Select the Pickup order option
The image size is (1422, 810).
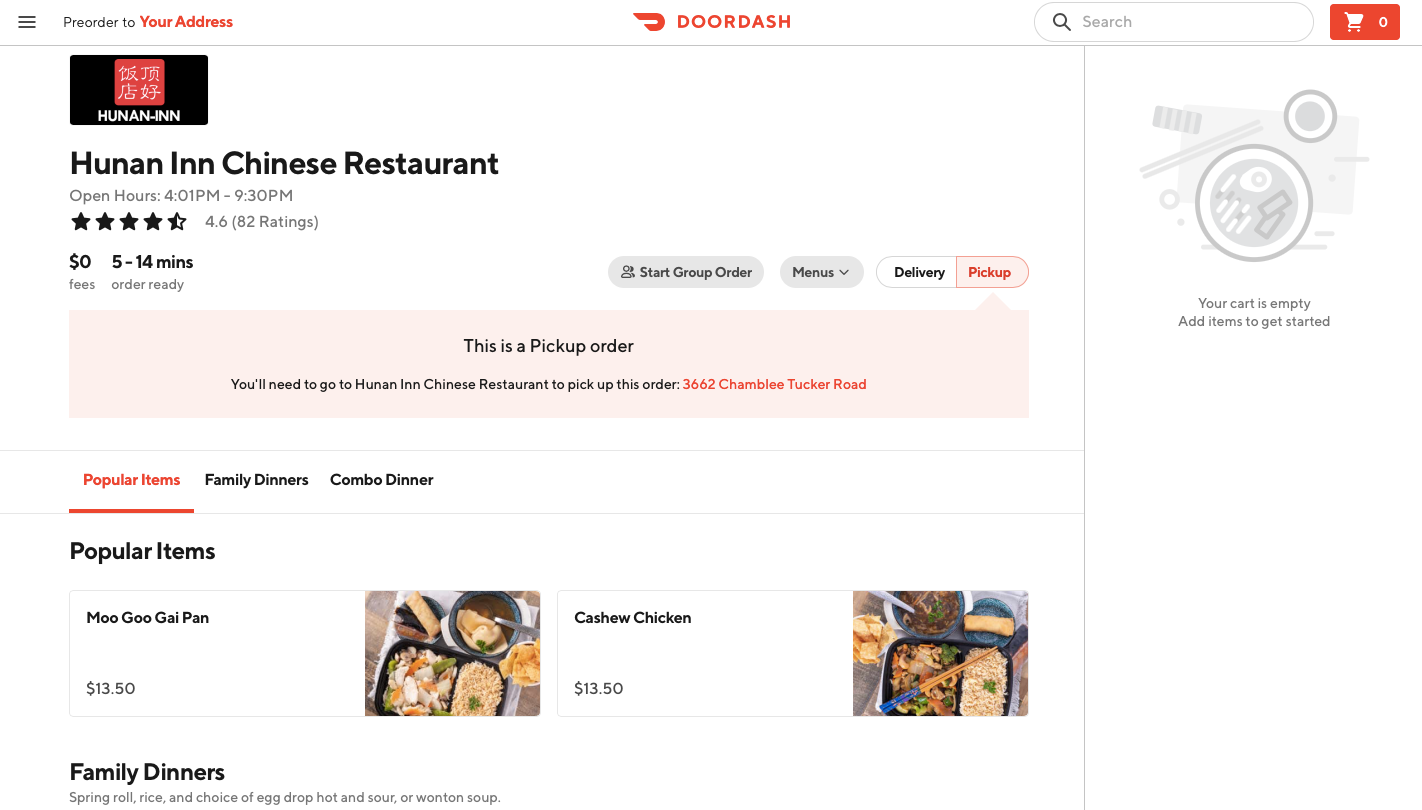(990, 272)
